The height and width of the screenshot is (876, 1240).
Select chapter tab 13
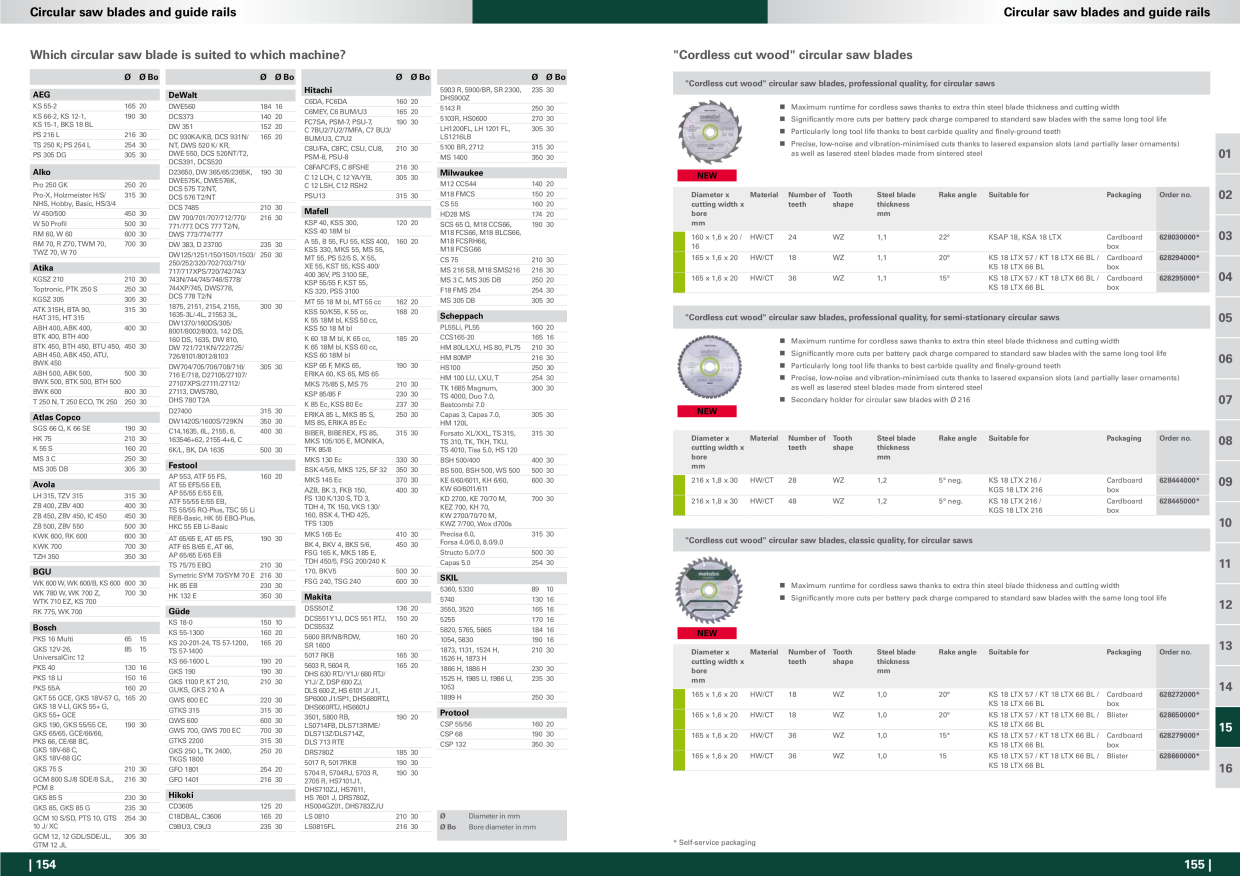coord(1226,646)
